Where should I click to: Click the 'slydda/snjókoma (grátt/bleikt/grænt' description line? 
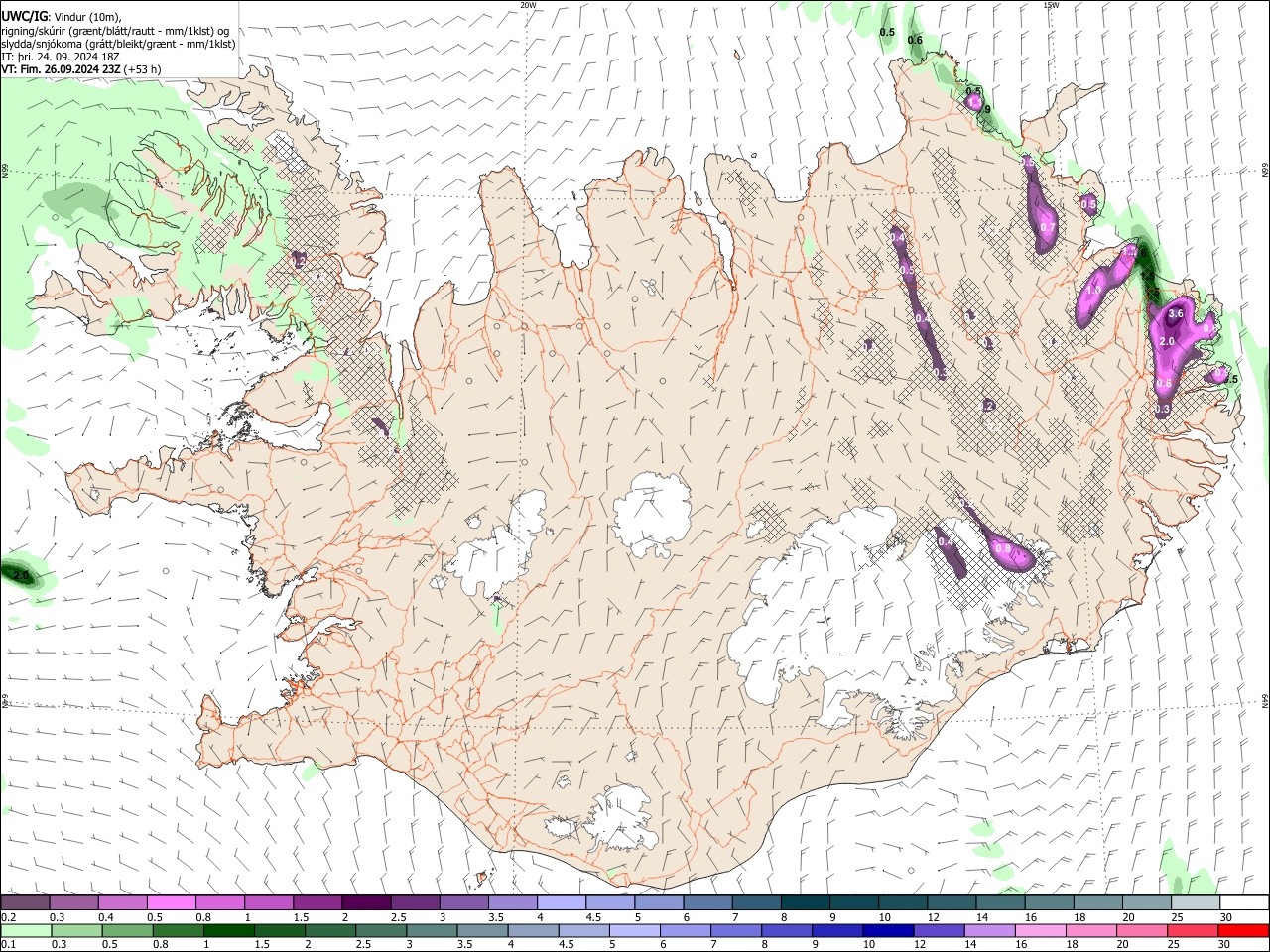(118, 44)
